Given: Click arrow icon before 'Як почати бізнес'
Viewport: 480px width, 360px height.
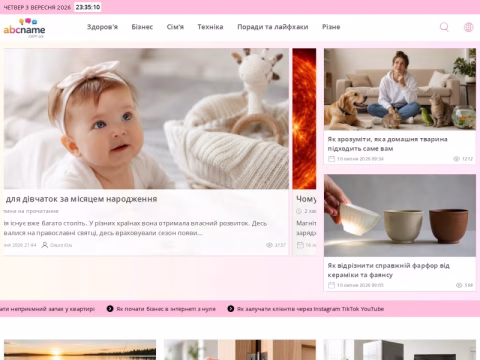Looking at the screenshot, I should (x=110, y=309).
